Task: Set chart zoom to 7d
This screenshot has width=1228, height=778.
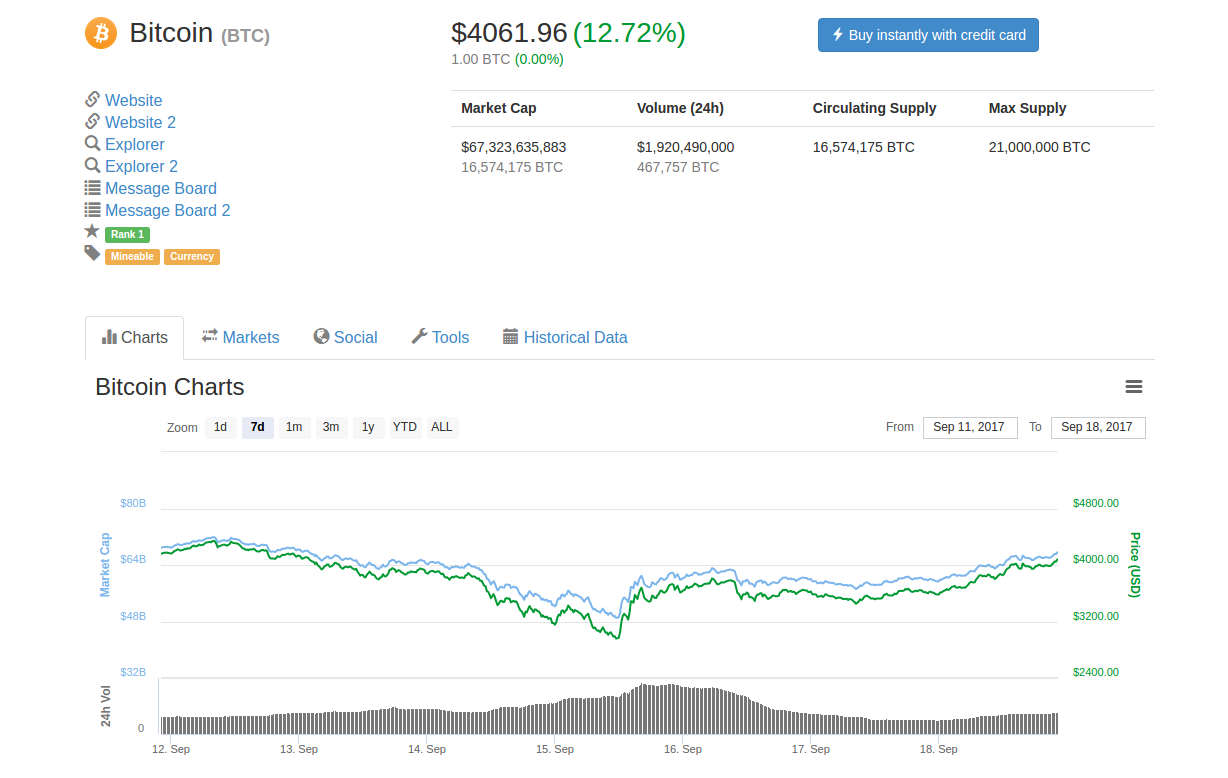Action: pyautogui.click(x=258, y=427)
